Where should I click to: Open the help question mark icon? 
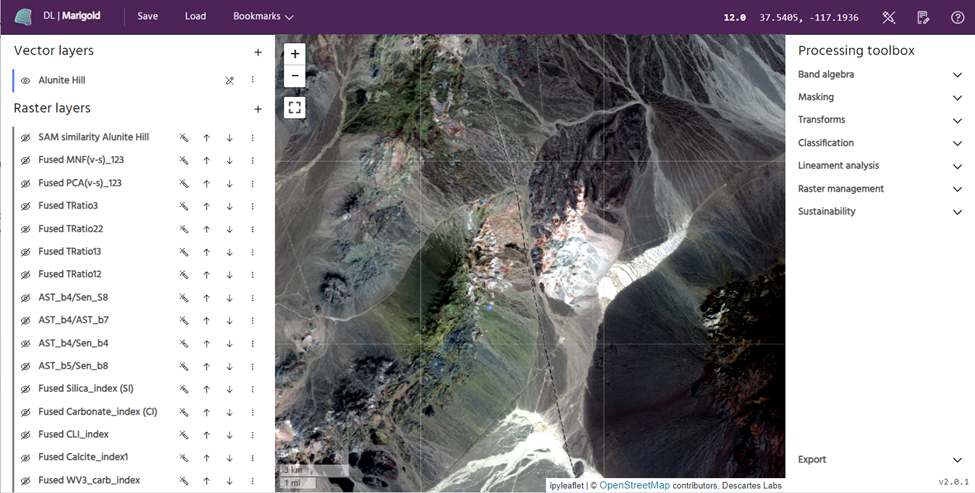pyautogui.click(x=958, y=17)
